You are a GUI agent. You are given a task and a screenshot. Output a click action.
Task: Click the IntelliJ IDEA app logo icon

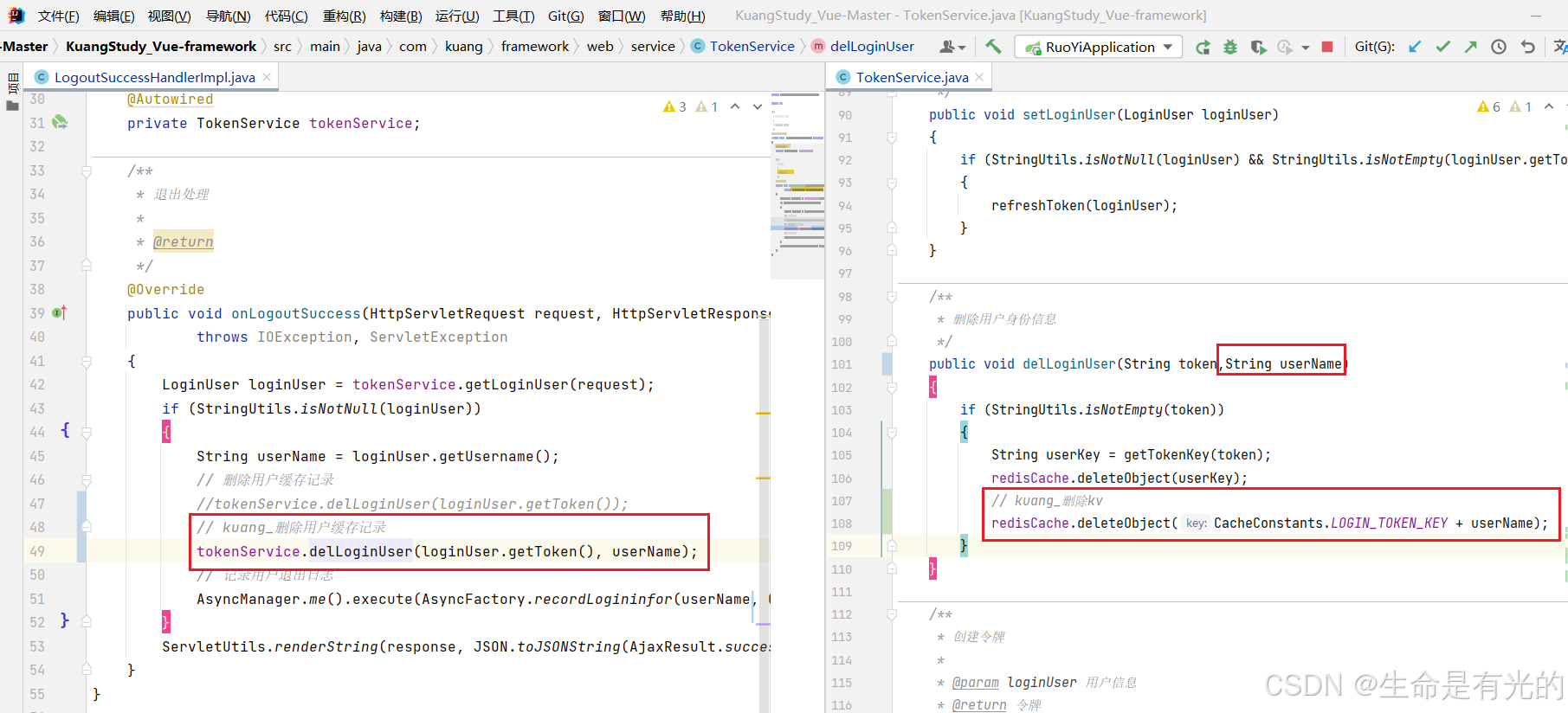click(16, 16)
